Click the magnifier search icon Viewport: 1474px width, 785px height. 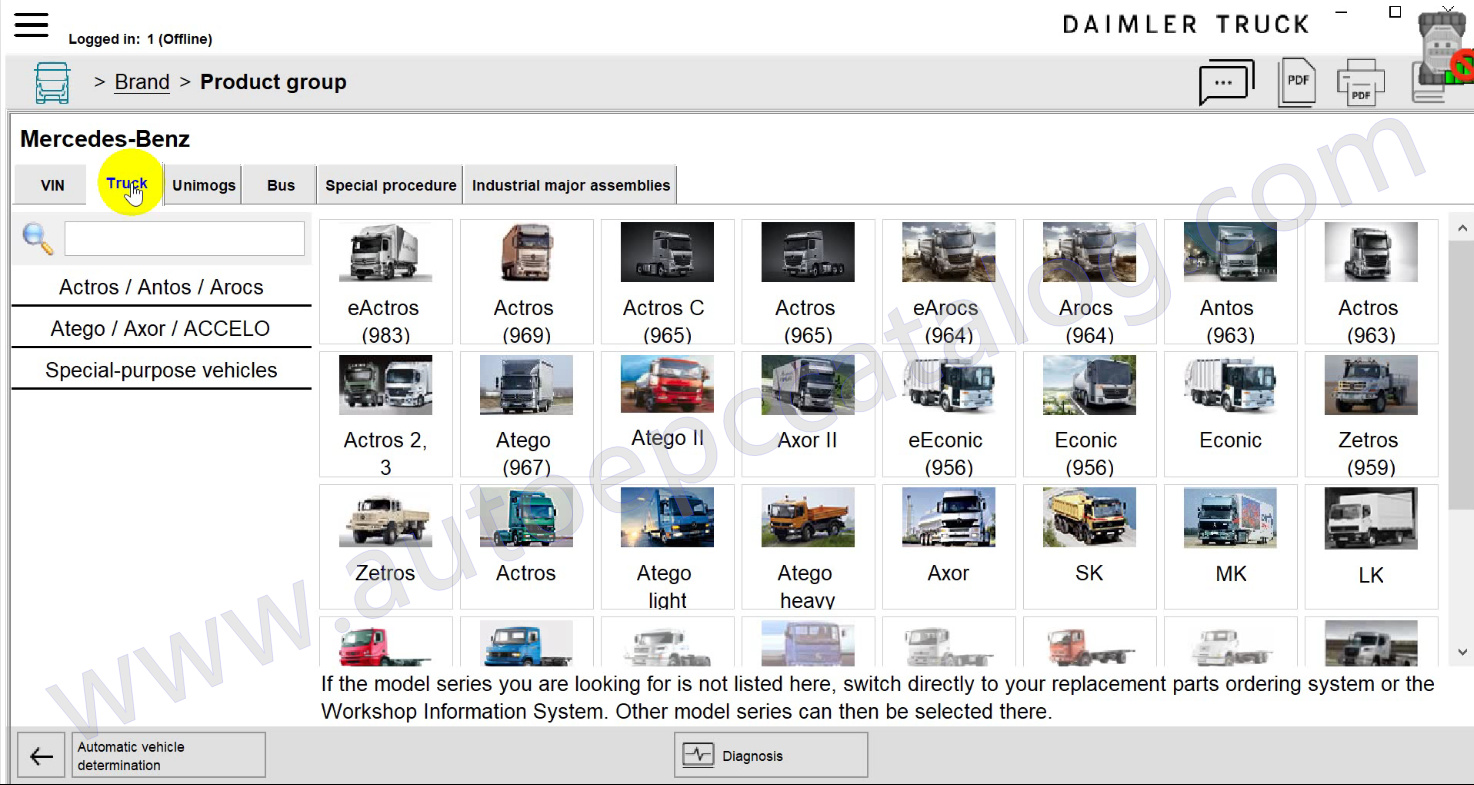coord(38,239)
